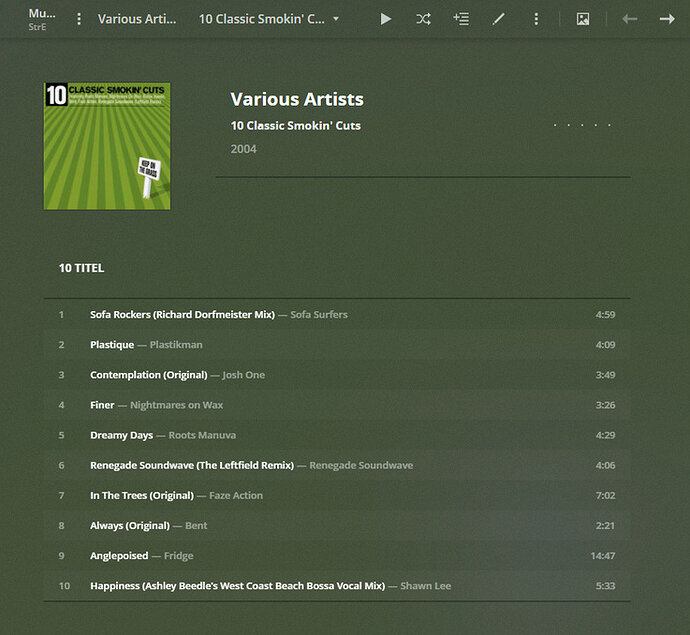Image resolution: width=690 pixels, height=635 pixels.
Task: Click the 10 TITEL heading
Action: (81, 268)
